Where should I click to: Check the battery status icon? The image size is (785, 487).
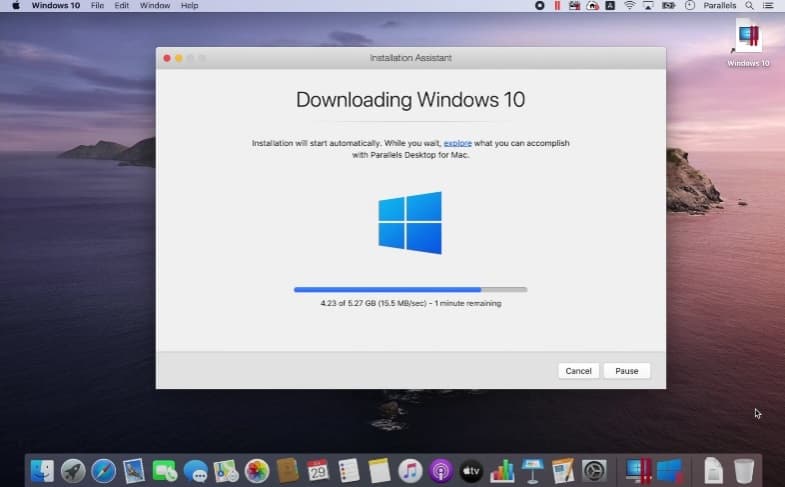click(669, 6)
